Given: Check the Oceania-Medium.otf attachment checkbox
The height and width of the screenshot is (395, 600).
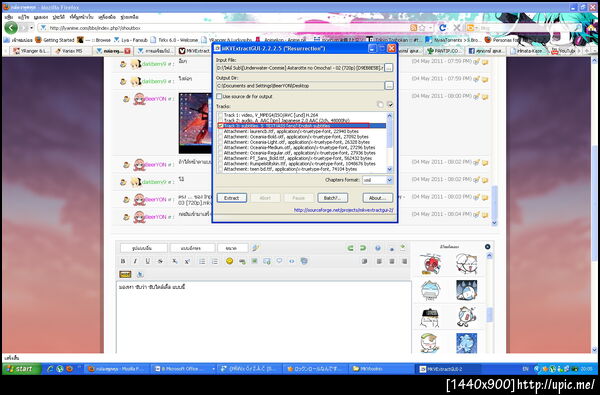Looking at the screenshot, I should (220, 147).
